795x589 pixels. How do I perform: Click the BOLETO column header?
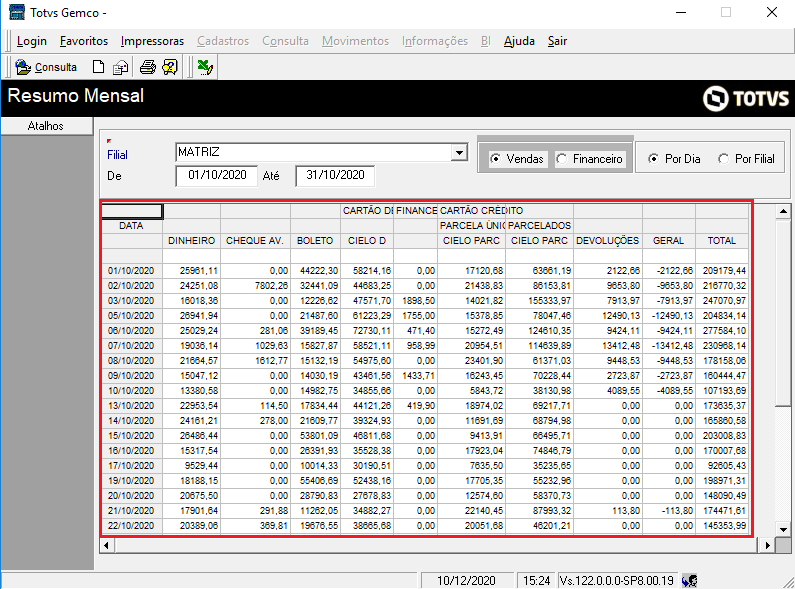pyautogui.click(x=315, y=241)
